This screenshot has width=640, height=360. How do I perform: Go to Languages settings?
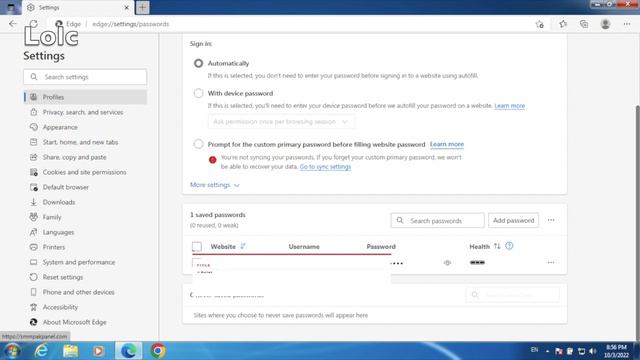58,232
